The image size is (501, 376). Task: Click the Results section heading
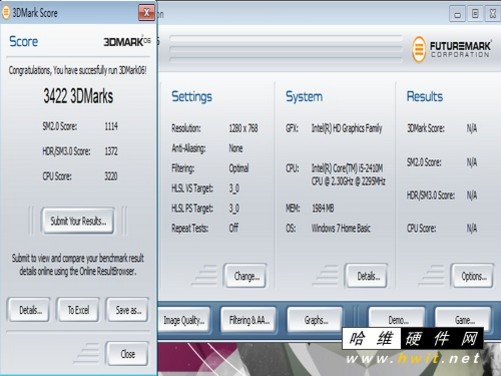[425, 97]
